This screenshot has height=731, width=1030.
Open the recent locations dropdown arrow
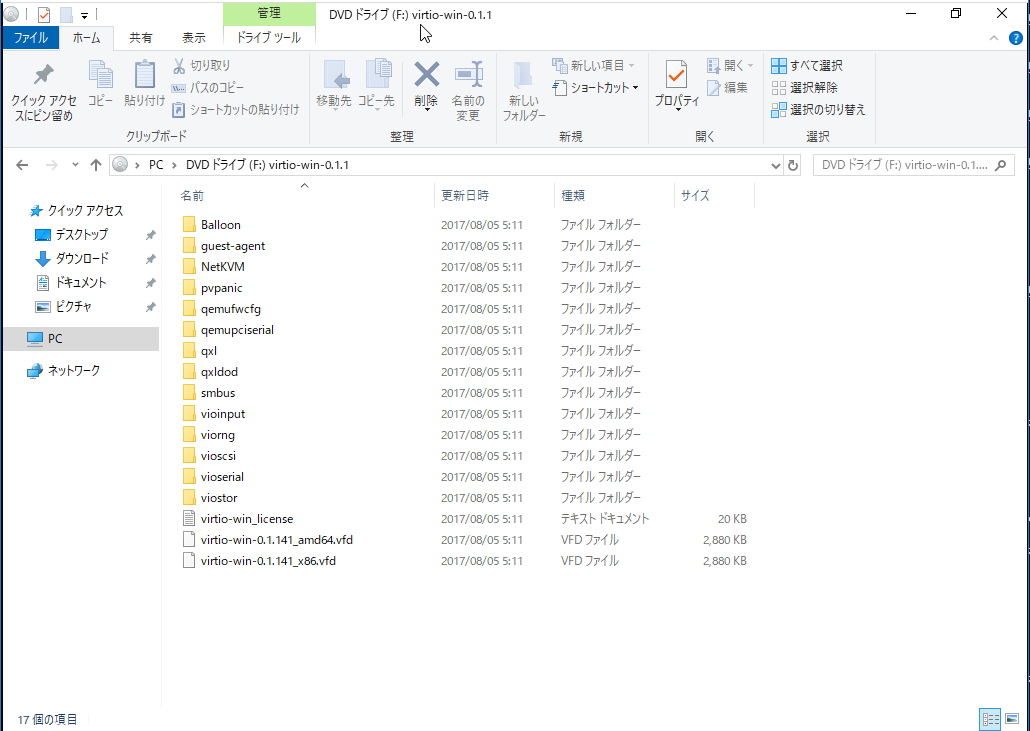75,165
